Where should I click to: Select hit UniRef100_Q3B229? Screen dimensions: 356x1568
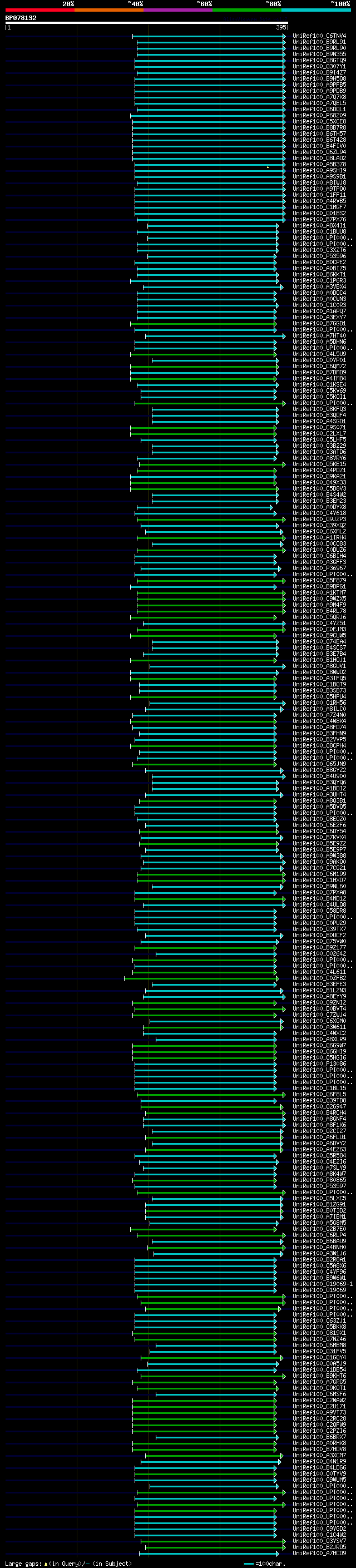[319, 446]
